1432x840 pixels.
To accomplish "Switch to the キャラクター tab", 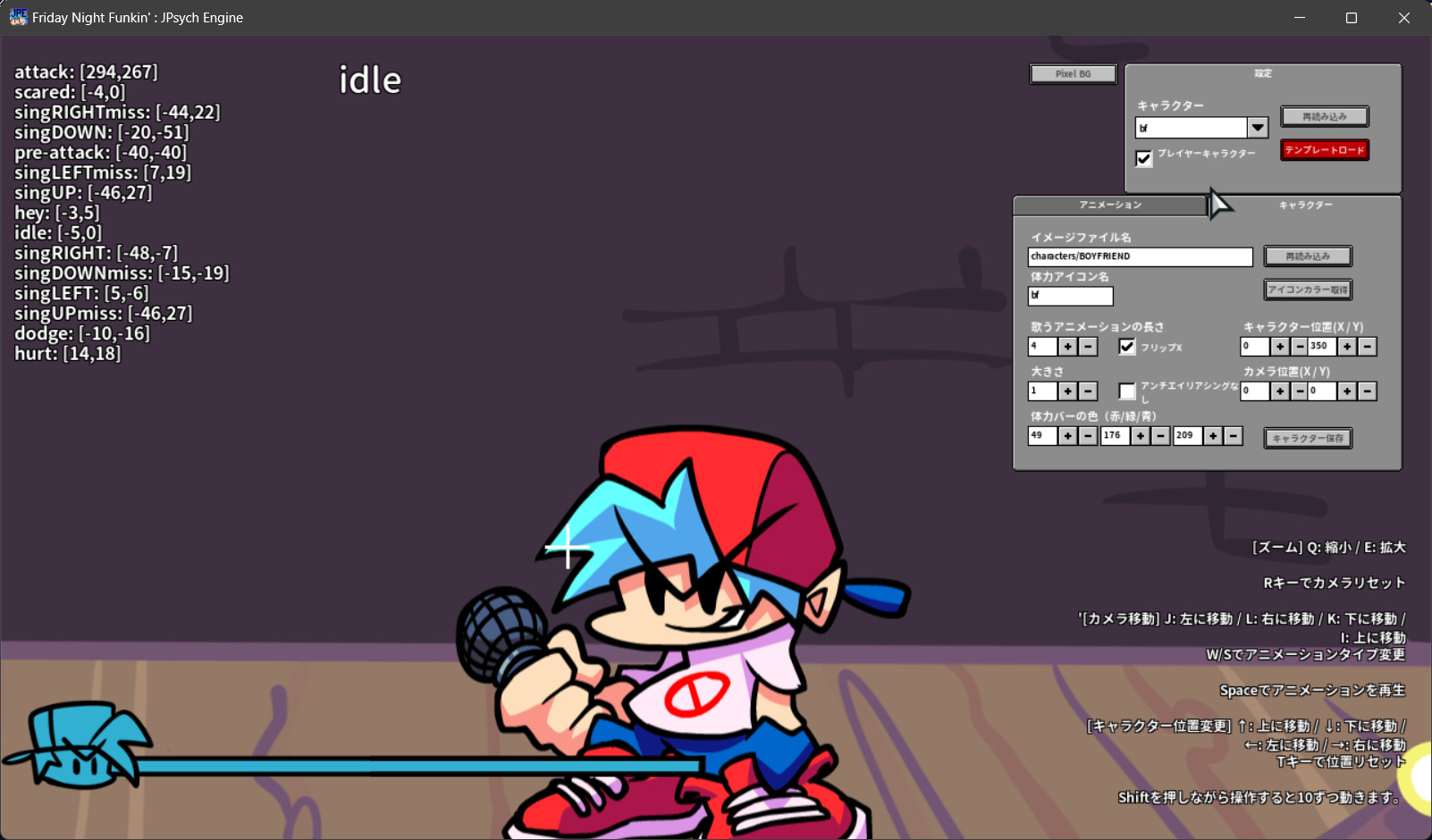I will [x=1306, y=205].
